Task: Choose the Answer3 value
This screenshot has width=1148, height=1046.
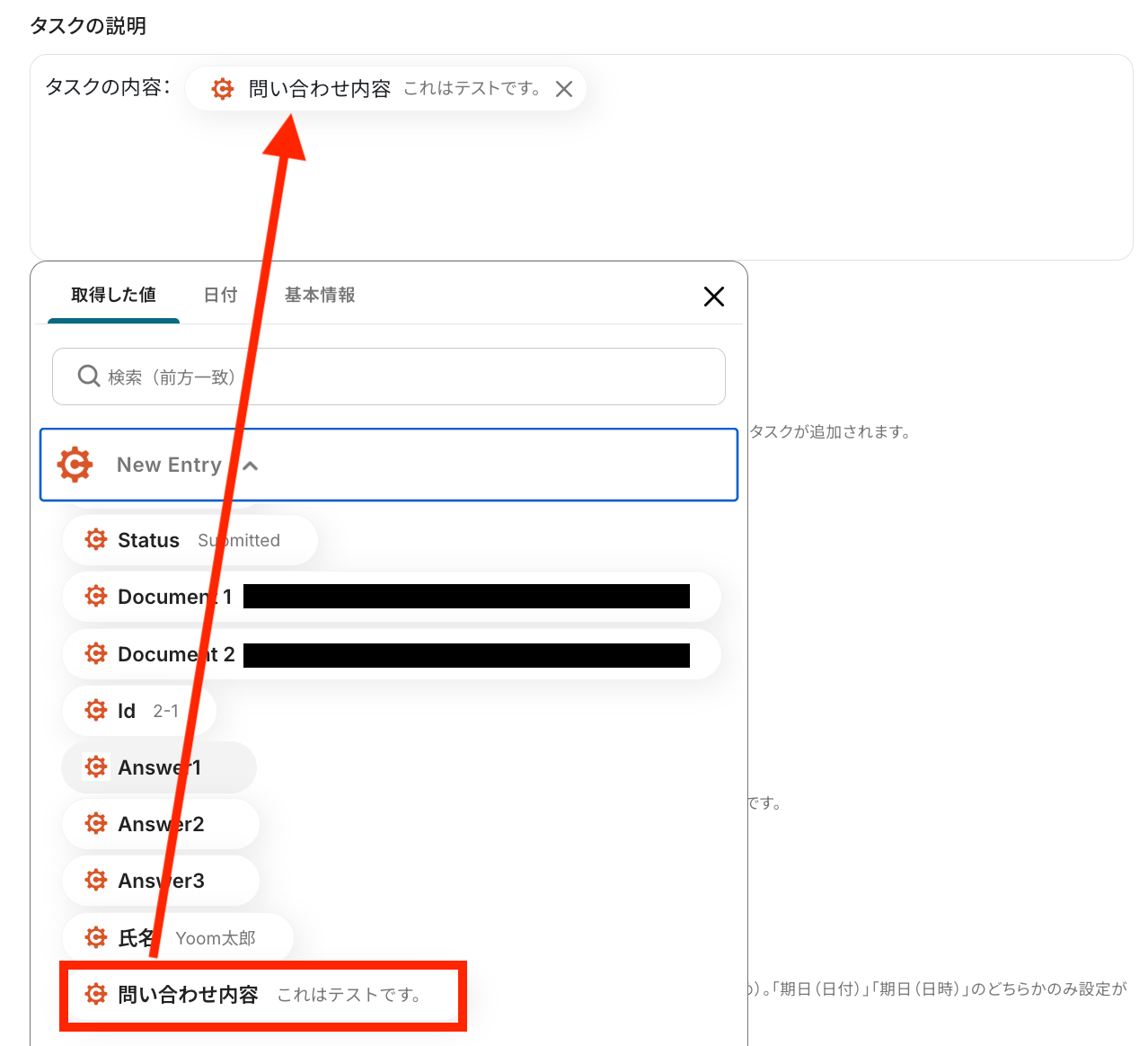Action: [161, 881]
